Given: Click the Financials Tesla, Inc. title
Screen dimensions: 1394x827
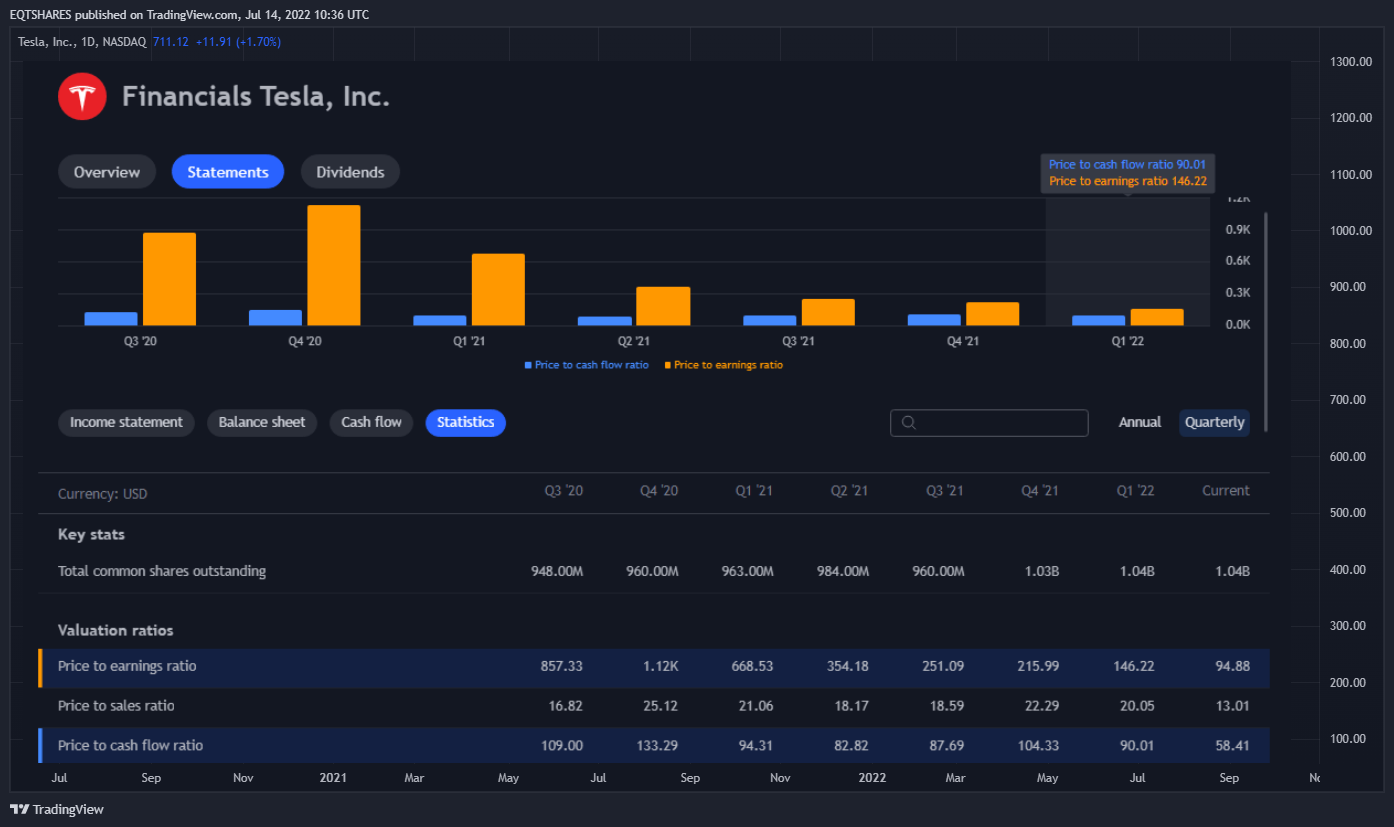Looking at the screenshot, I should pos(255,97).
